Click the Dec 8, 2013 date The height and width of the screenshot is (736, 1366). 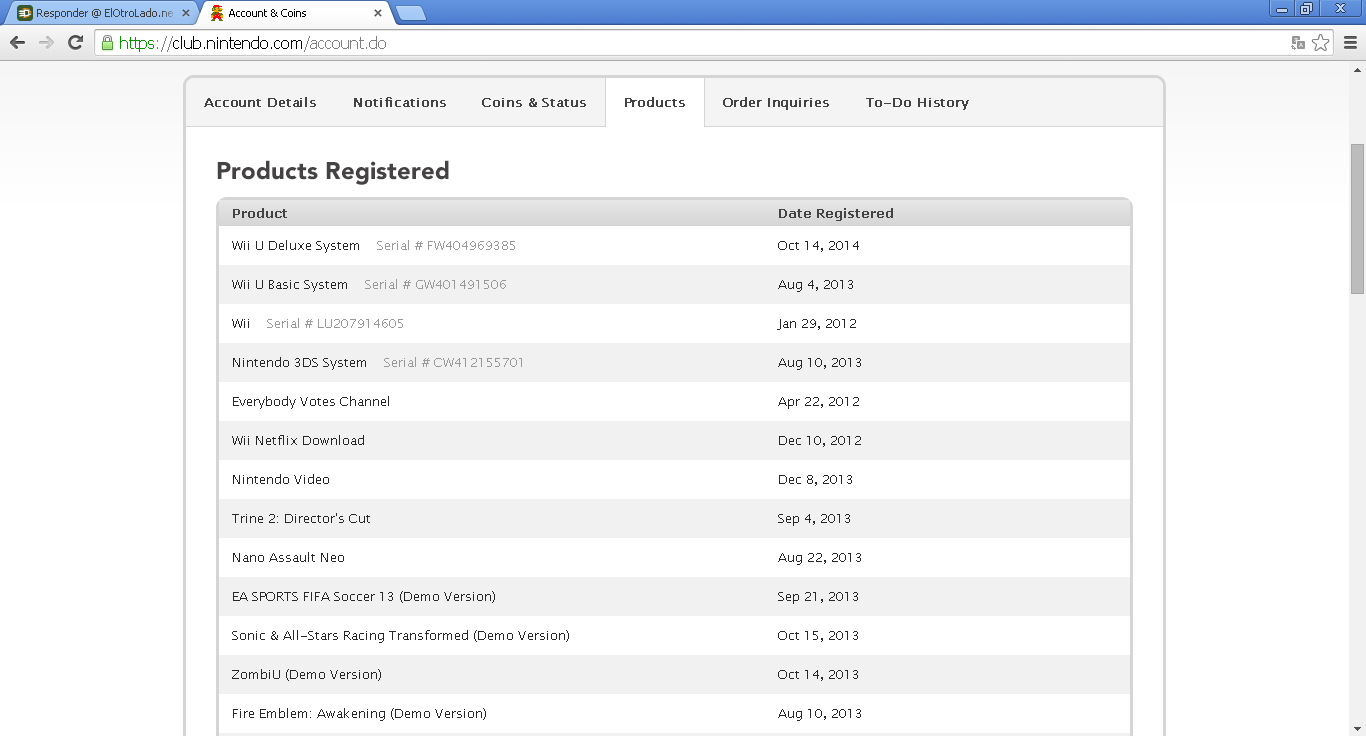click(x=815, y=479)
